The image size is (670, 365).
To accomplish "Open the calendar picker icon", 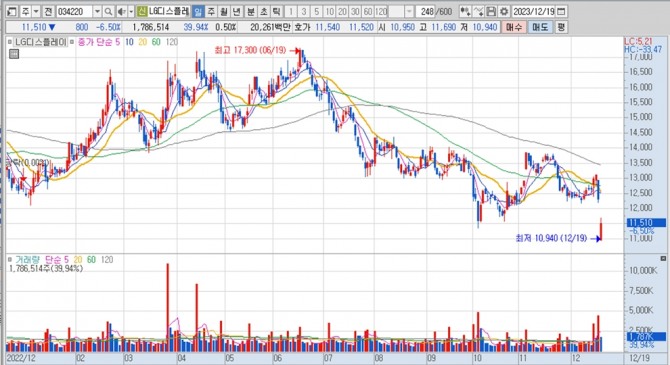I will point(561,12).
